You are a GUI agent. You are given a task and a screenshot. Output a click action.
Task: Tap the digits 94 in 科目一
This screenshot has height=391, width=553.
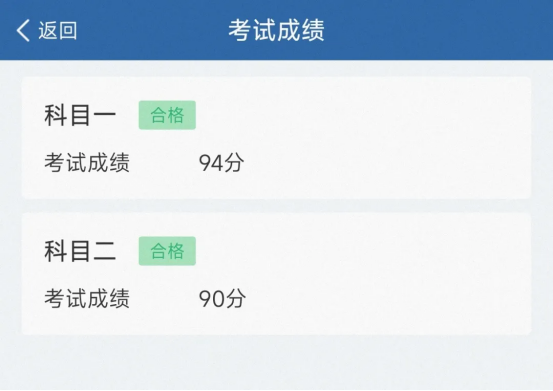[x=211, y=163]
